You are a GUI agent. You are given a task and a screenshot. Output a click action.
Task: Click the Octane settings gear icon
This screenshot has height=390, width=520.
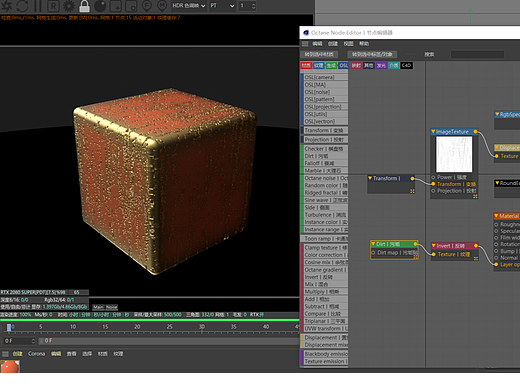(x=69, y=6)
